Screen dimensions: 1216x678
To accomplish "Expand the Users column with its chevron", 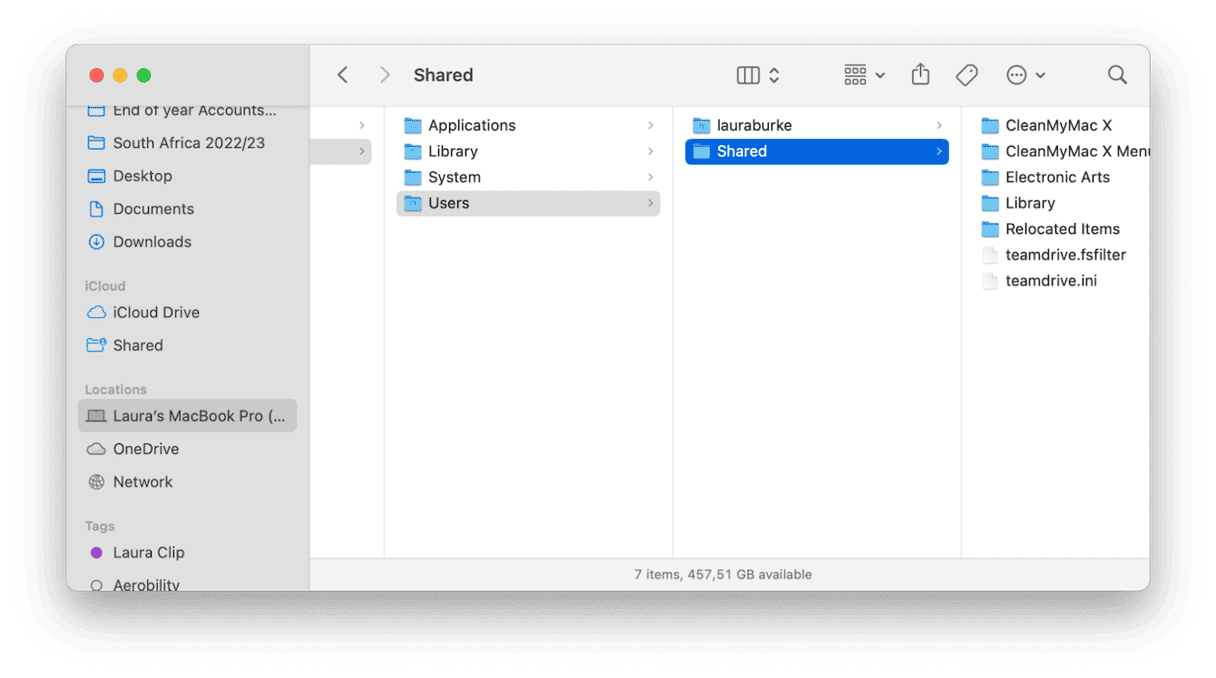I will (649, 203).
